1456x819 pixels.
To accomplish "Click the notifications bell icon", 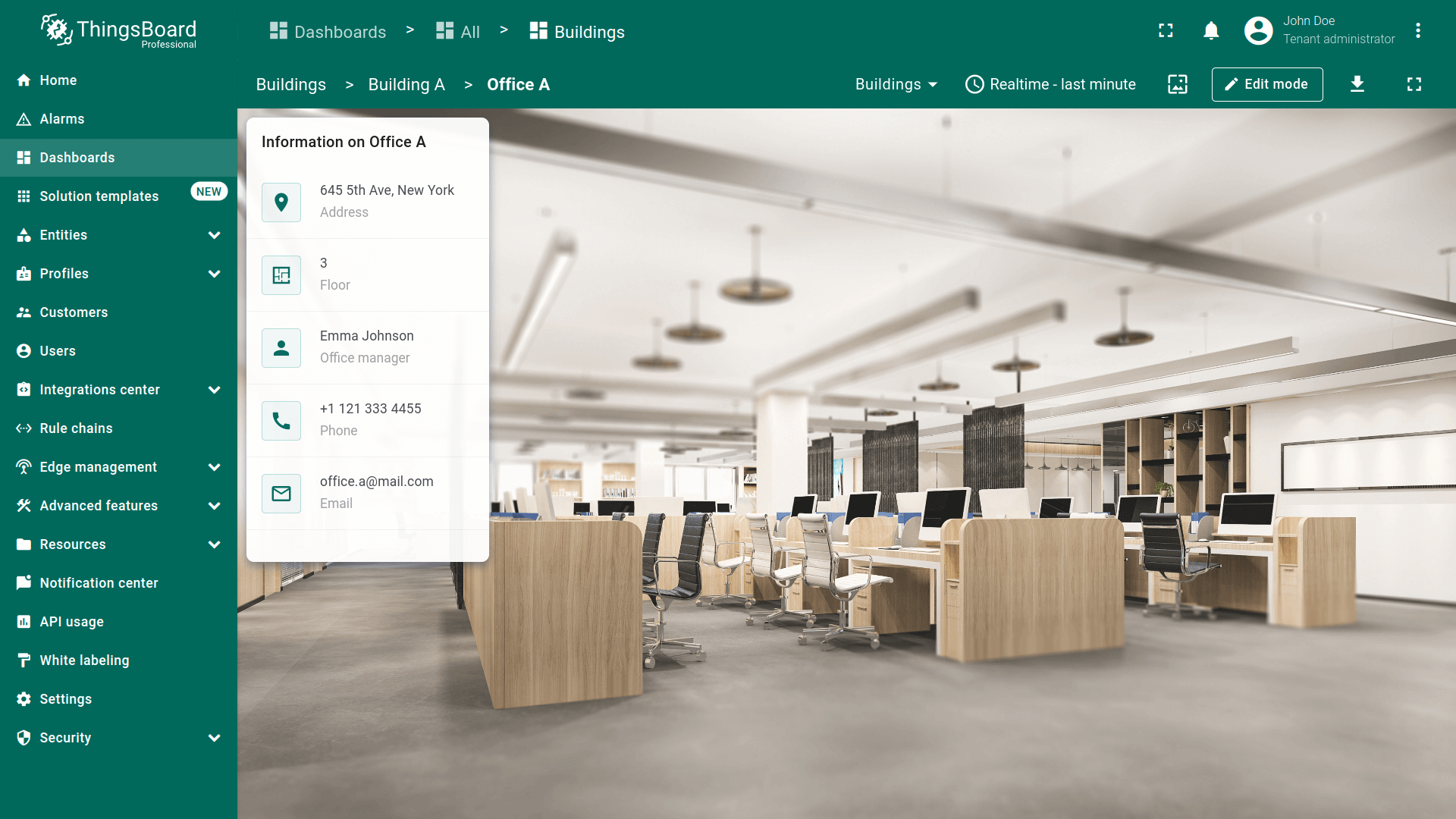I will [x=1211, y=31].
